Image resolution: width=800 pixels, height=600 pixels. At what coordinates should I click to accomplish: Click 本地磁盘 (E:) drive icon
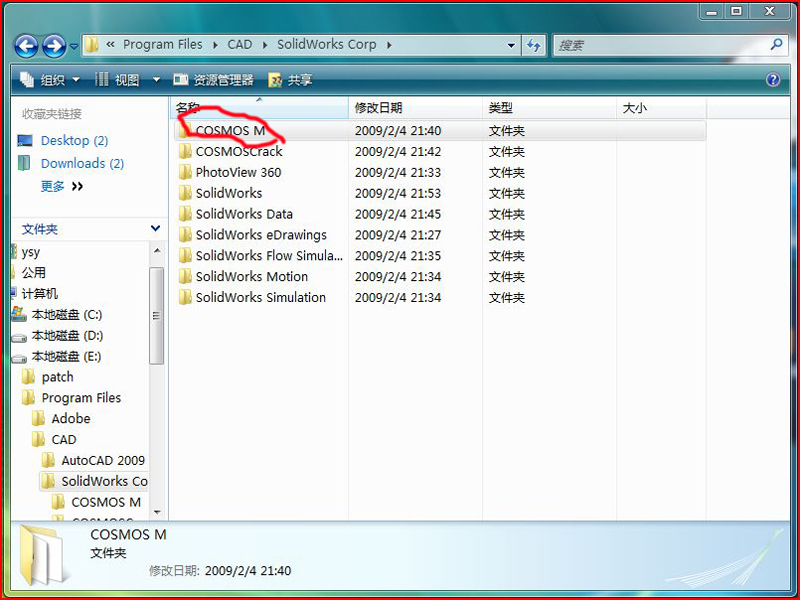(19, 357)
